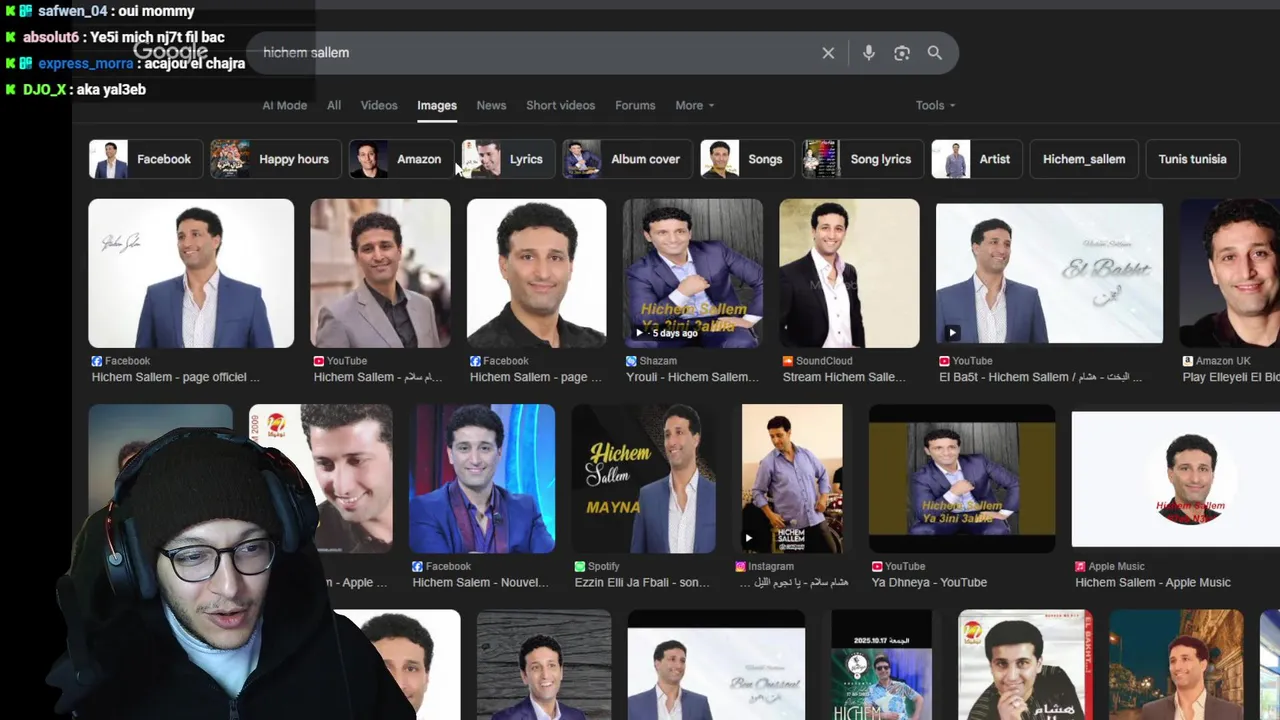The image size is (1280, 720).
Task: Select the Hichem_sallem filter chip
Action: click(1084, 159)
